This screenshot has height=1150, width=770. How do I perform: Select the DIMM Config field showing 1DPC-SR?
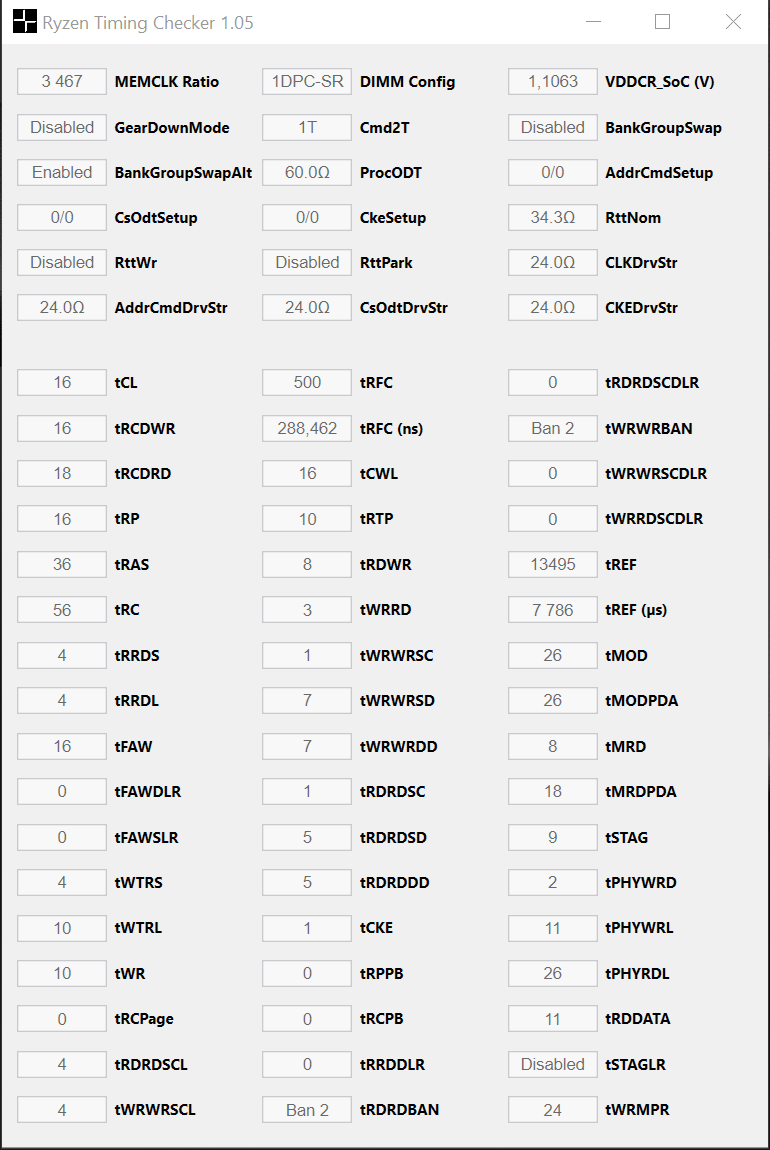pos(307,82)
